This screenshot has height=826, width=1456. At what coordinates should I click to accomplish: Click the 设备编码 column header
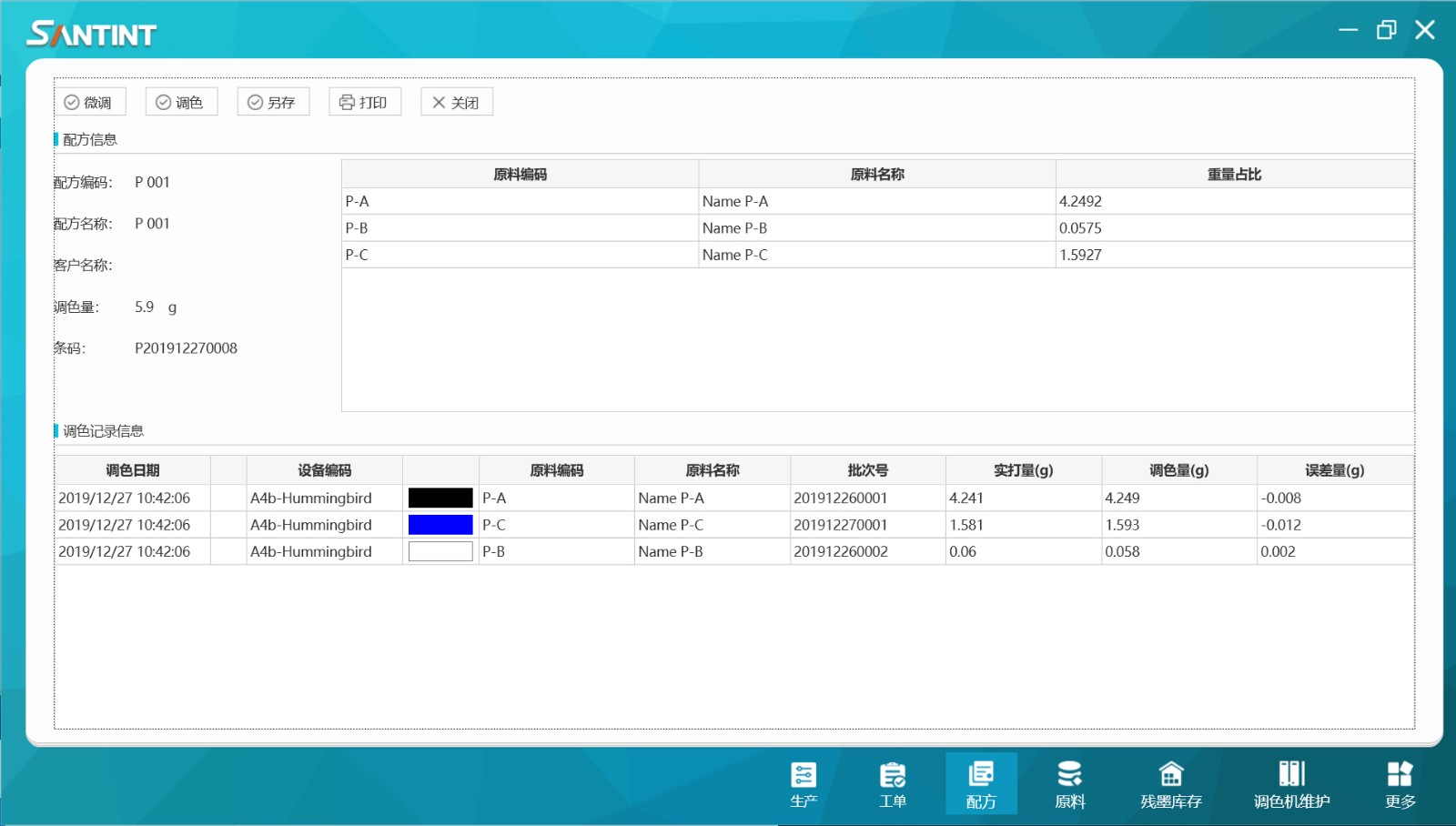tap(325, 470)
